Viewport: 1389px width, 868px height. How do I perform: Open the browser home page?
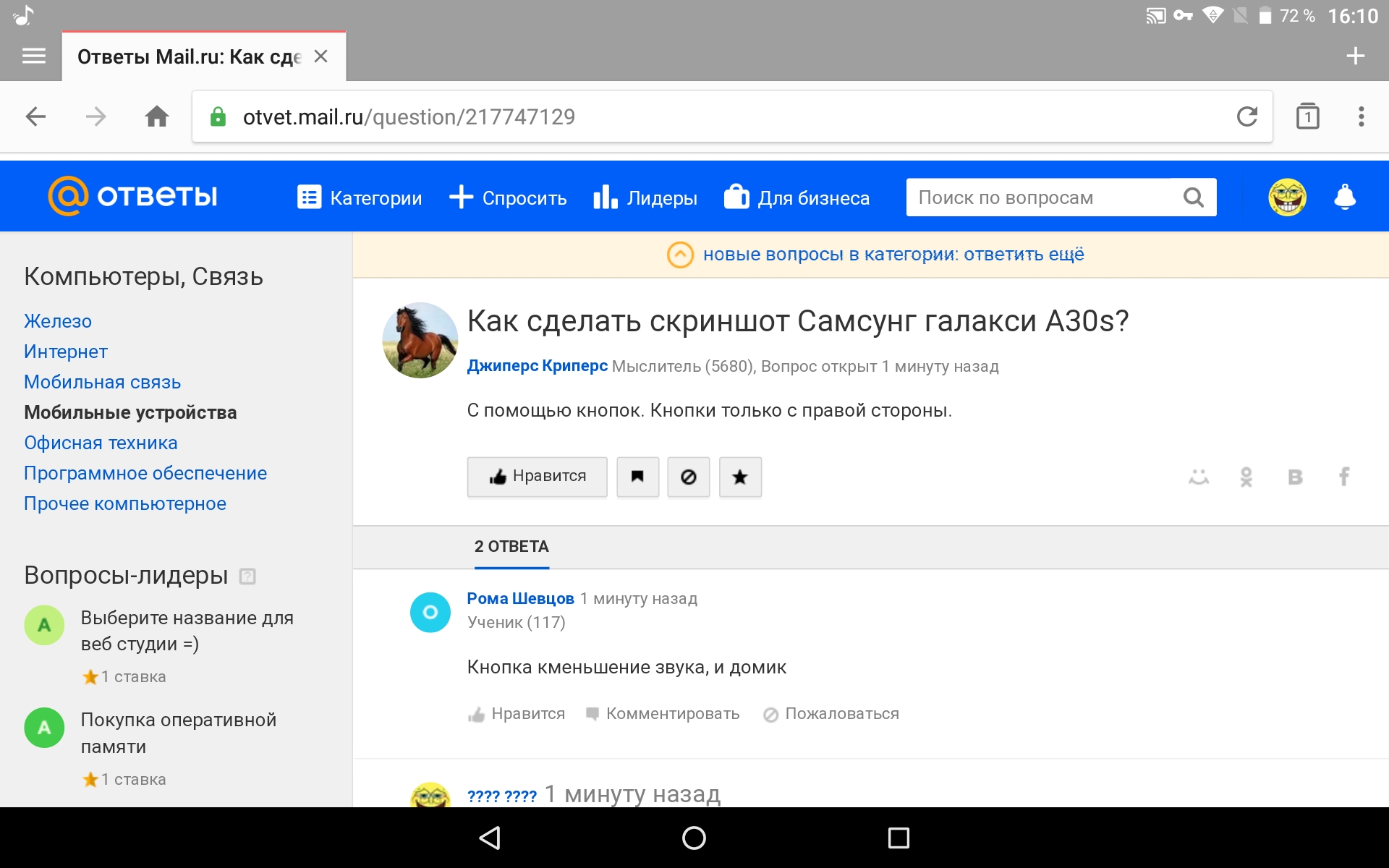(x=157, y=116)
